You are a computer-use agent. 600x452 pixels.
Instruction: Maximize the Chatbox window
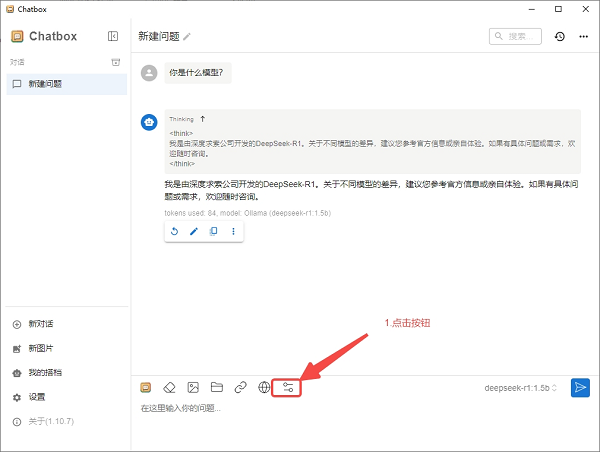pyautogui.click(x=558, y=9)
